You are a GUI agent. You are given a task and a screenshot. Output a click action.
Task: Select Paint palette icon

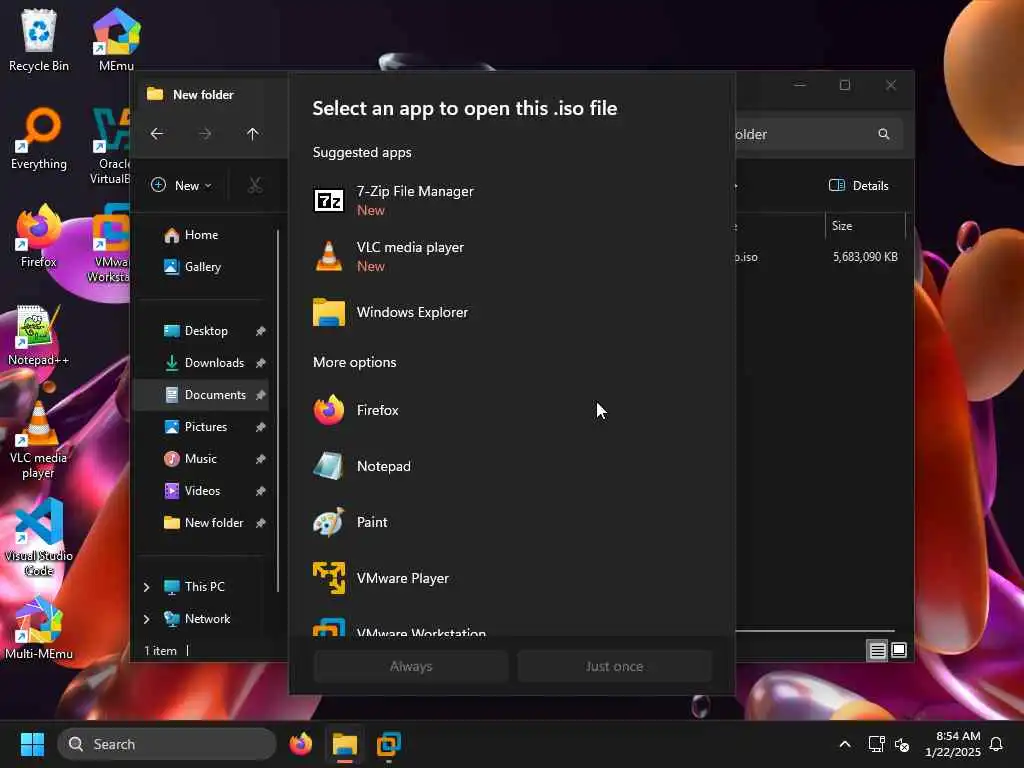[328, 522]
